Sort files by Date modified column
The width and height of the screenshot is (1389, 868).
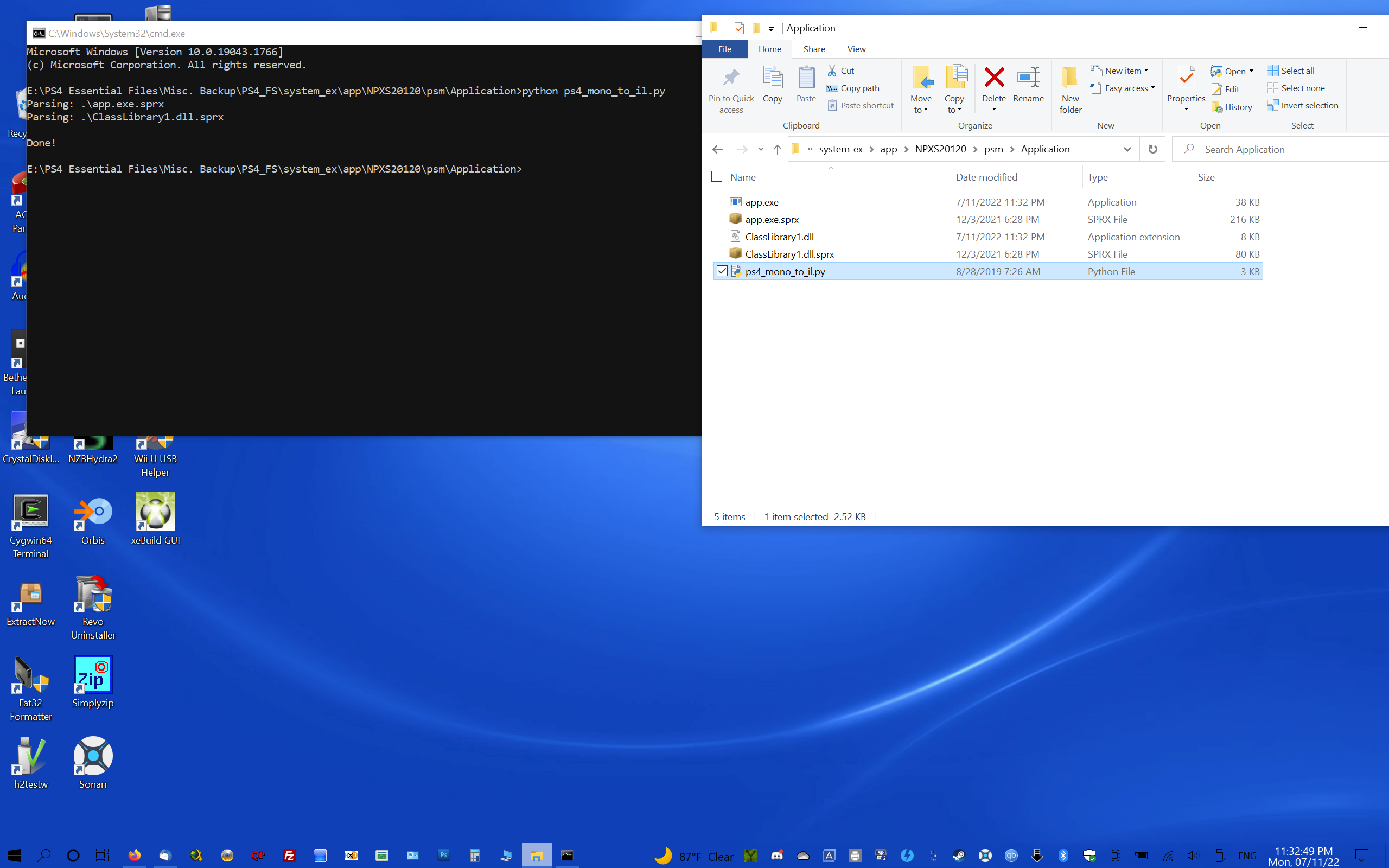pos(1016,177)
